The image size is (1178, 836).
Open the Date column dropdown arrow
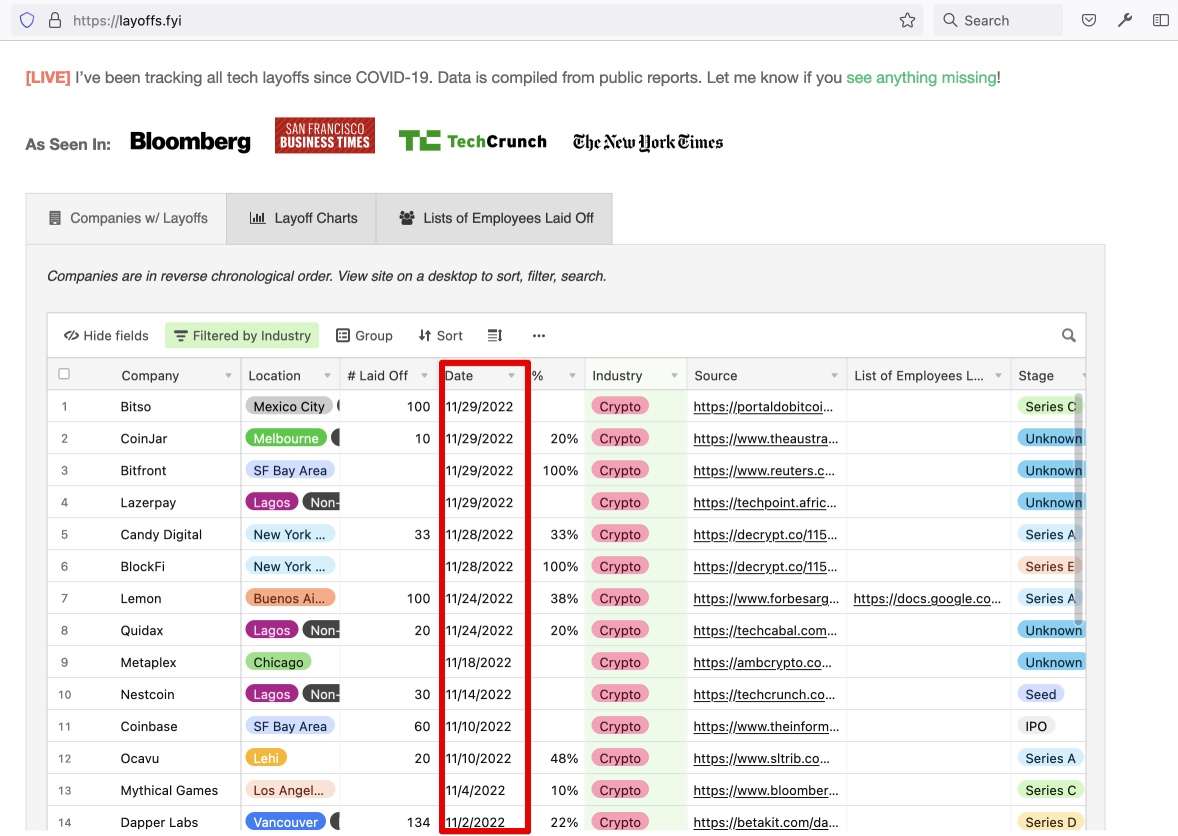coord(512,376)
